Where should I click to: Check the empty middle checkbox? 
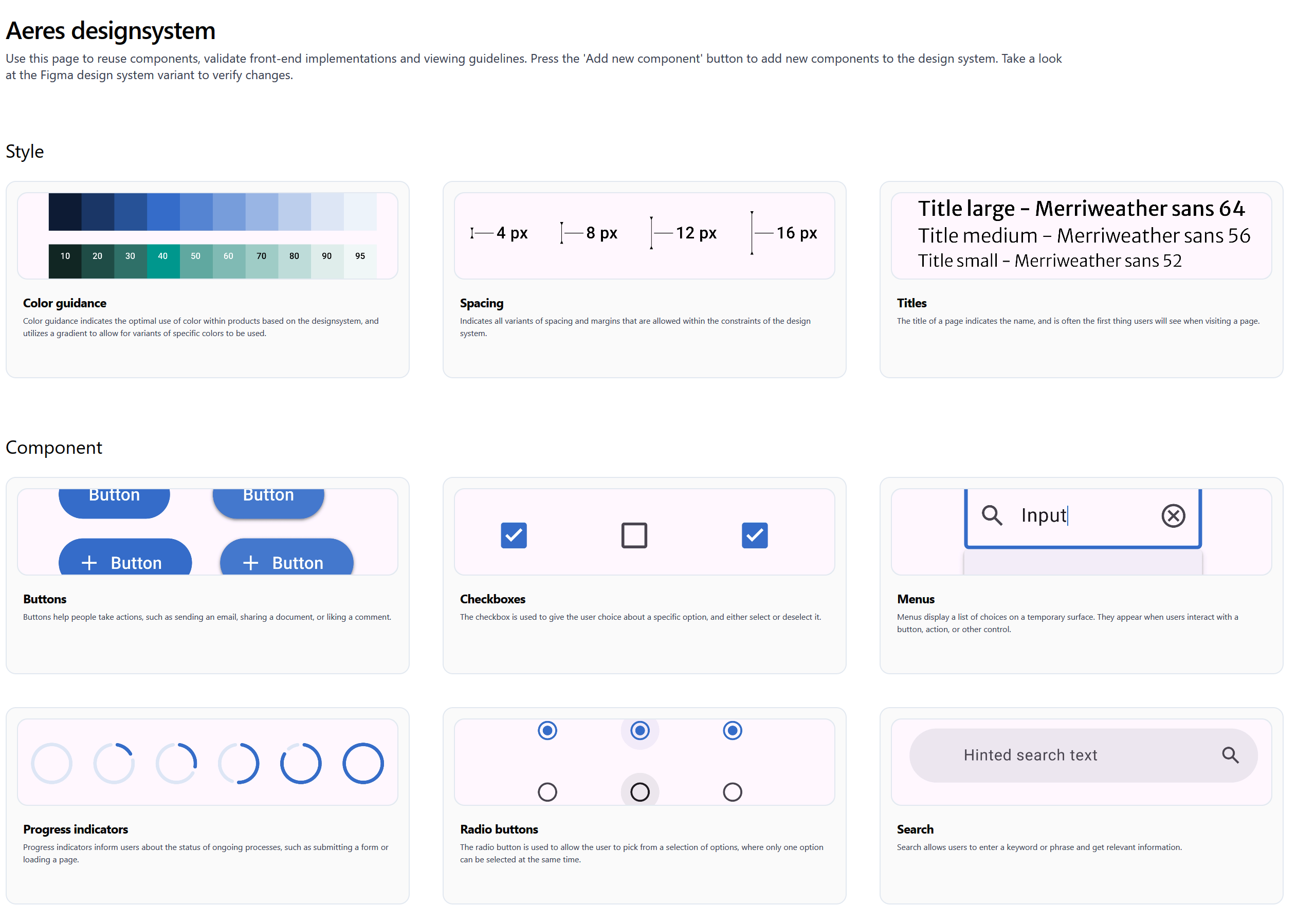(x=633, y=535)
